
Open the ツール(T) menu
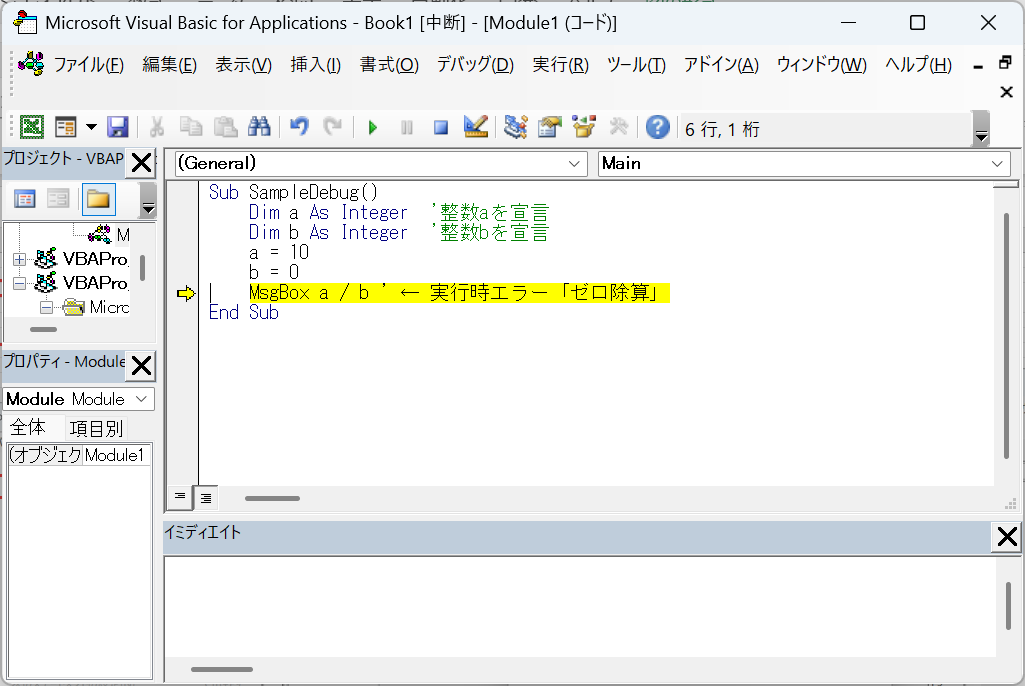pyautogui.click(x=636, y=65)
